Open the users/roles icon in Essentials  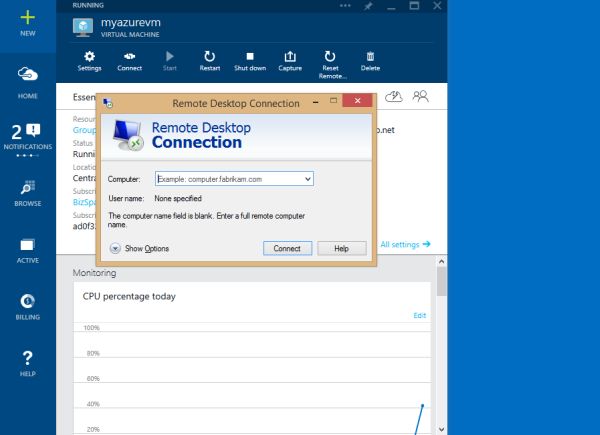420,96
